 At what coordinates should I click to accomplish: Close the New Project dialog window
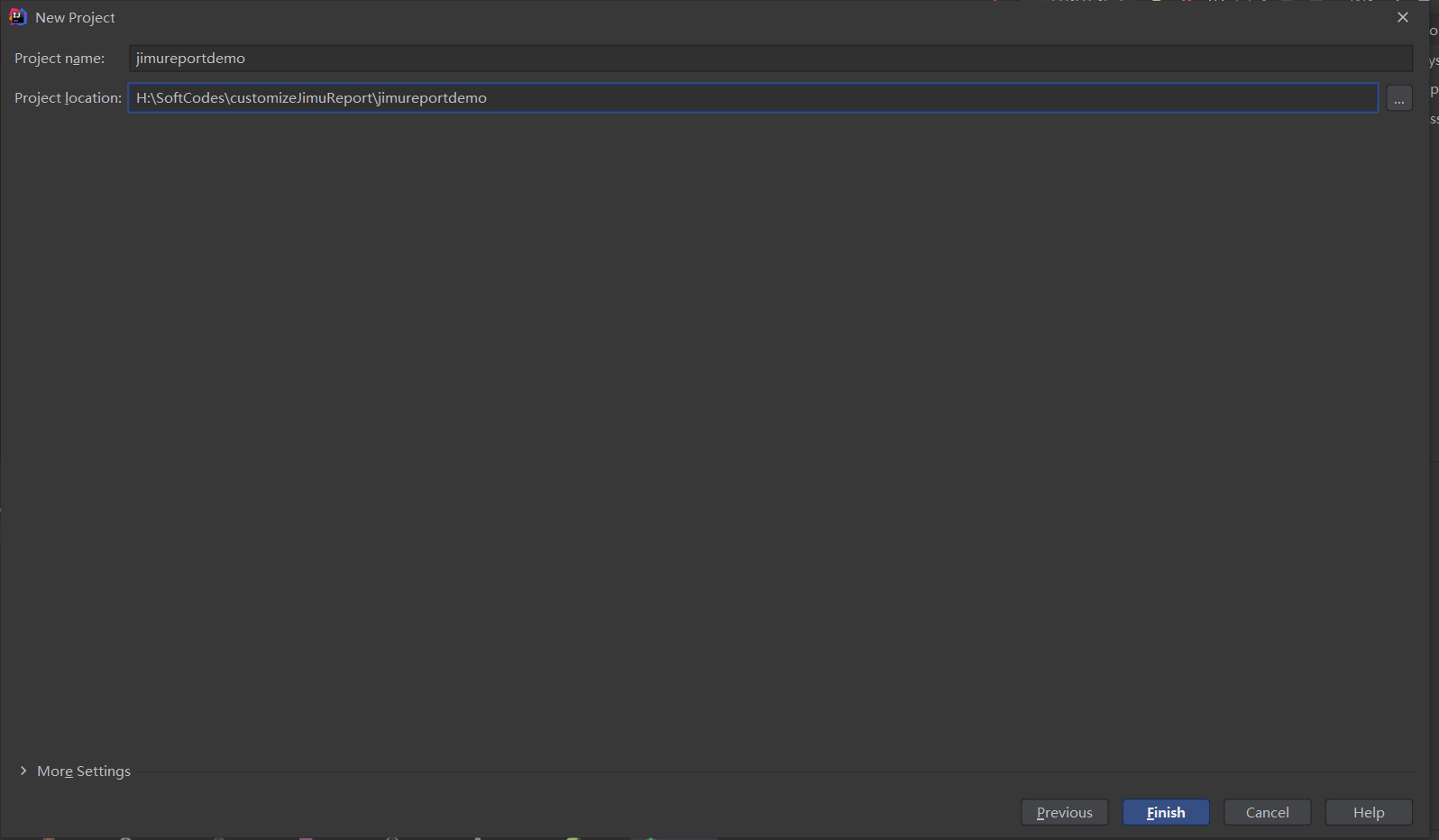pyautogui.click(x=1403, y=17)
